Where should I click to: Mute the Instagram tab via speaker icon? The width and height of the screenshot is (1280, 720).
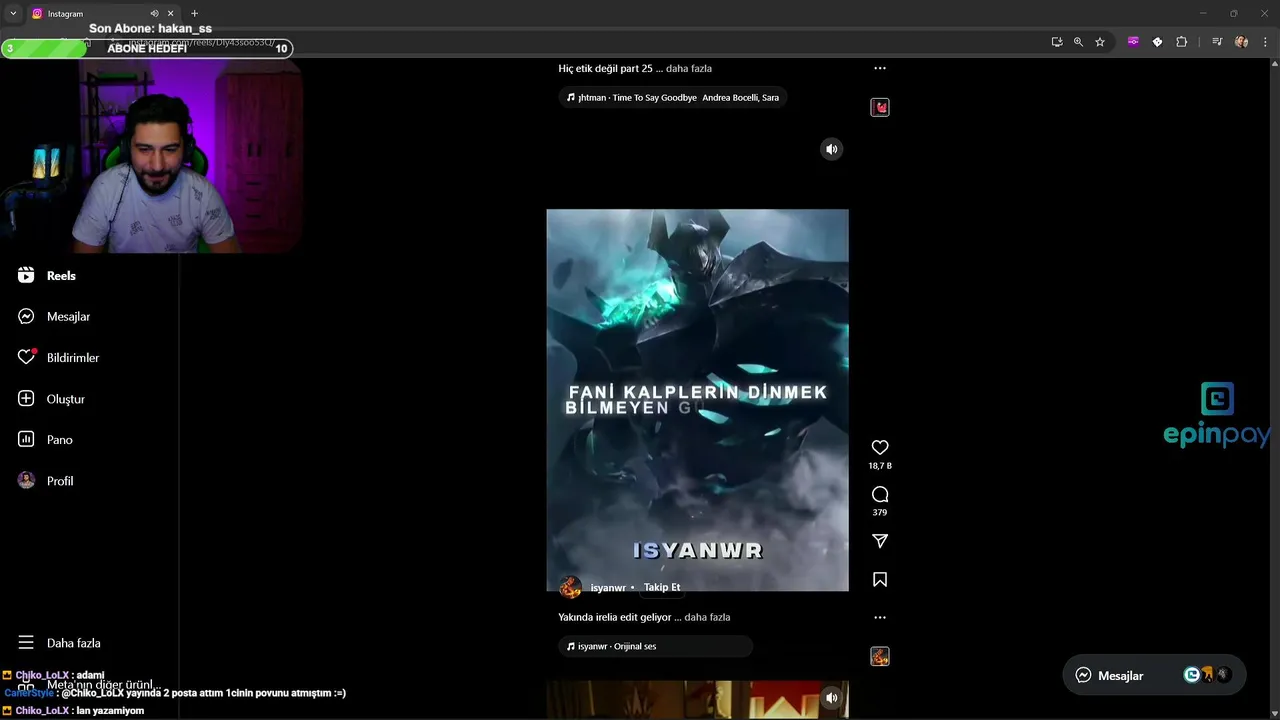pyautogui.click(x=154, y=14)
